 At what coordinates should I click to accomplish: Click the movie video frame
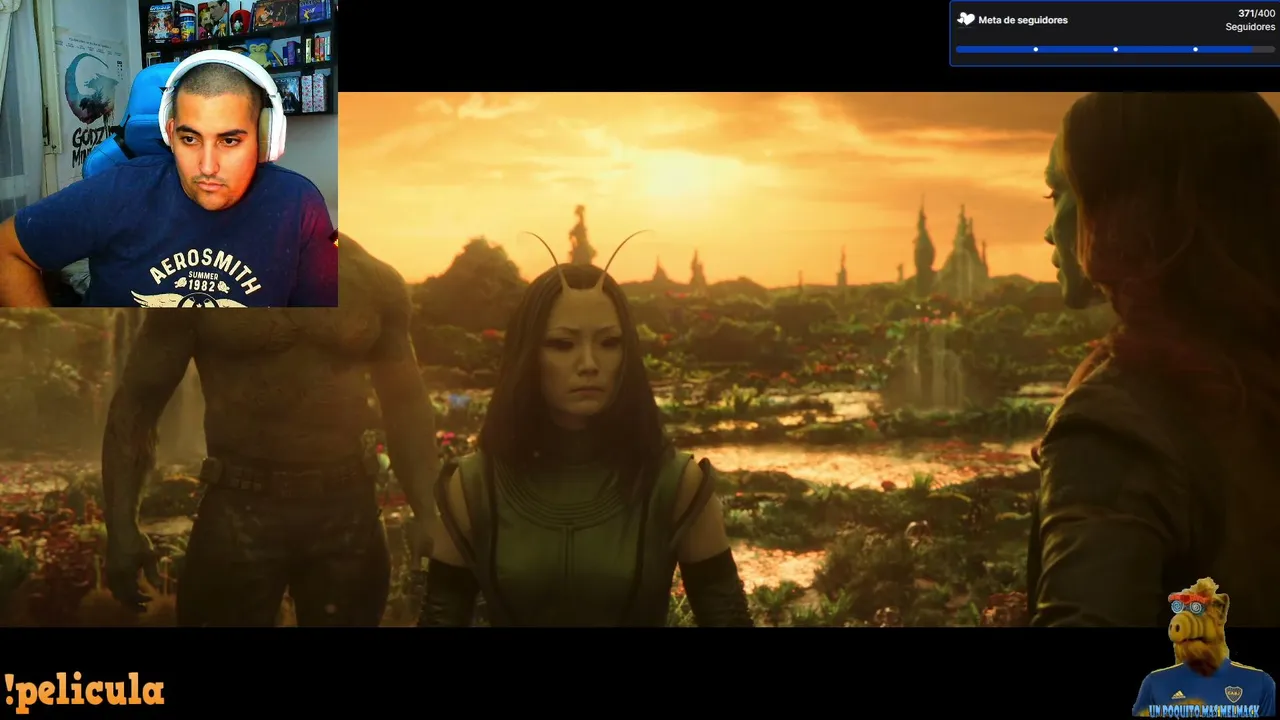point(640,360)
